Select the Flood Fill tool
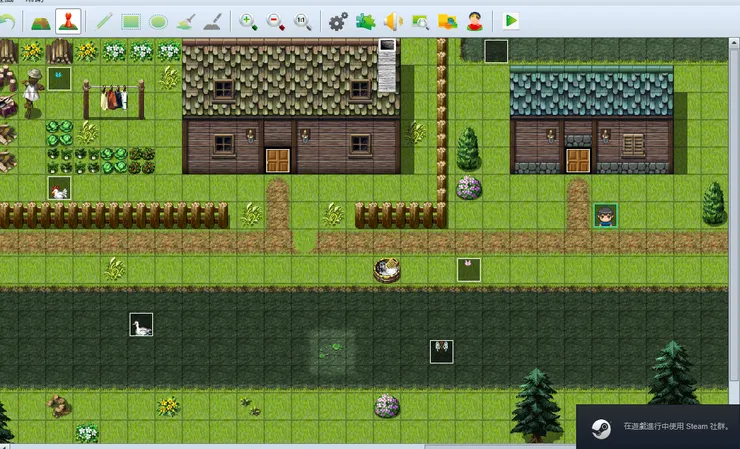The height and width of the screenshot is (449, 740). click(185, 21)
